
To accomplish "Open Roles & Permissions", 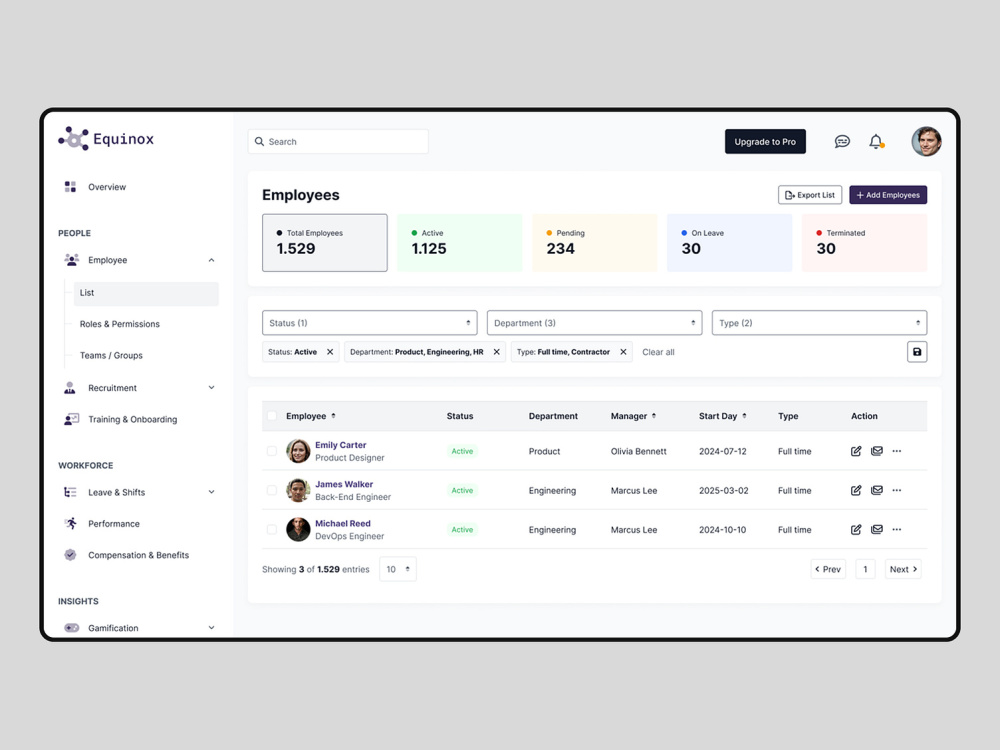I will click(119, 324).
